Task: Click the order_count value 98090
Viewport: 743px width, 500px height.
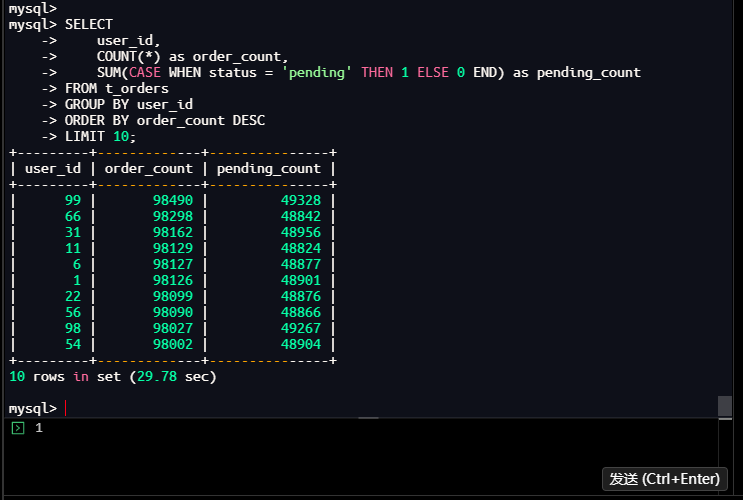Action: tap(173, 313)
